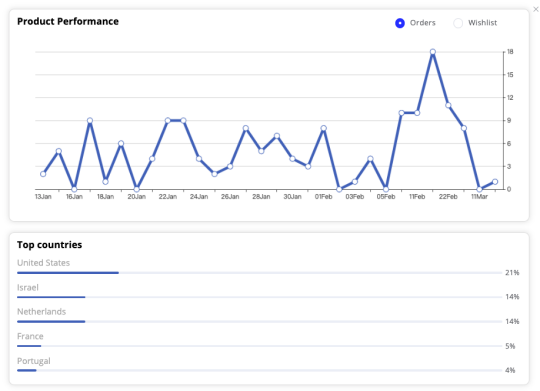540x391 pixels.
Task: Click the 22Feb data point at 11
Action: [448, 105]
